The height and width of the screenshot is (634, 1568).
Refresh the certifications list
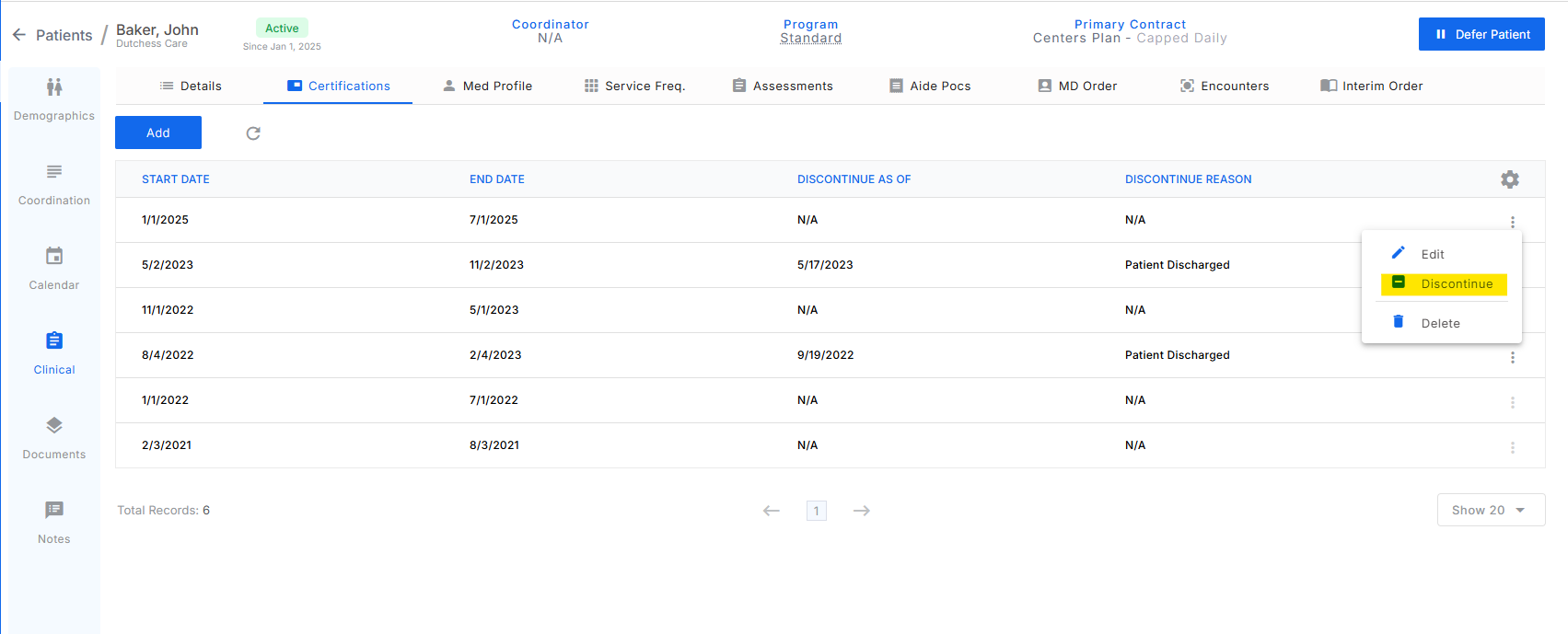[x=253, y=133]
